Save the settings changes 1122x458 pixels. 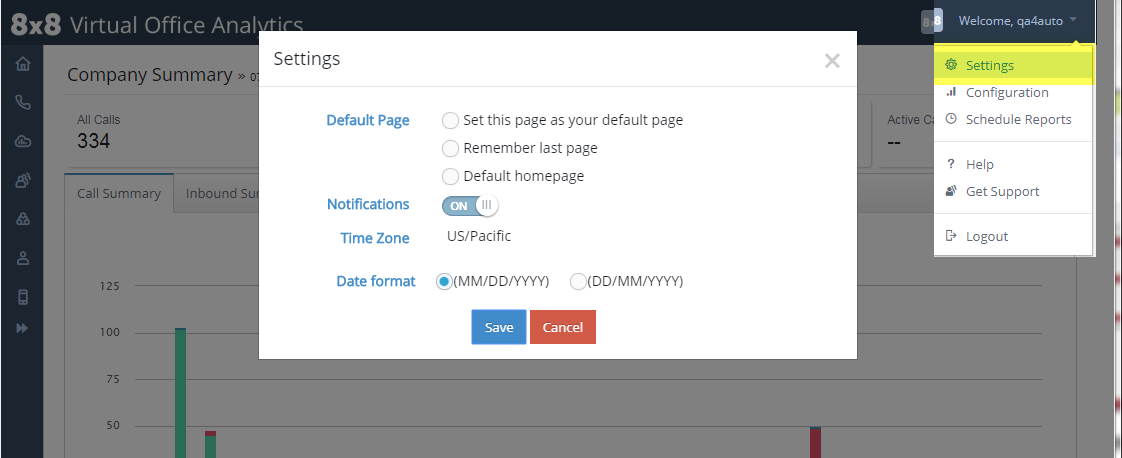[499, 327]
